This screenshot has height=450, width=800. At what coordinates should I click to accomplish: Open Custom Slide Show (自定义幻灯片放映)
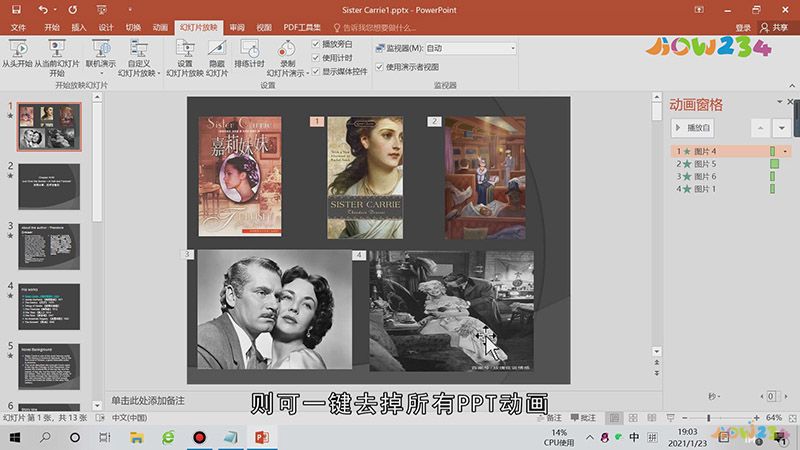[139, 58]
